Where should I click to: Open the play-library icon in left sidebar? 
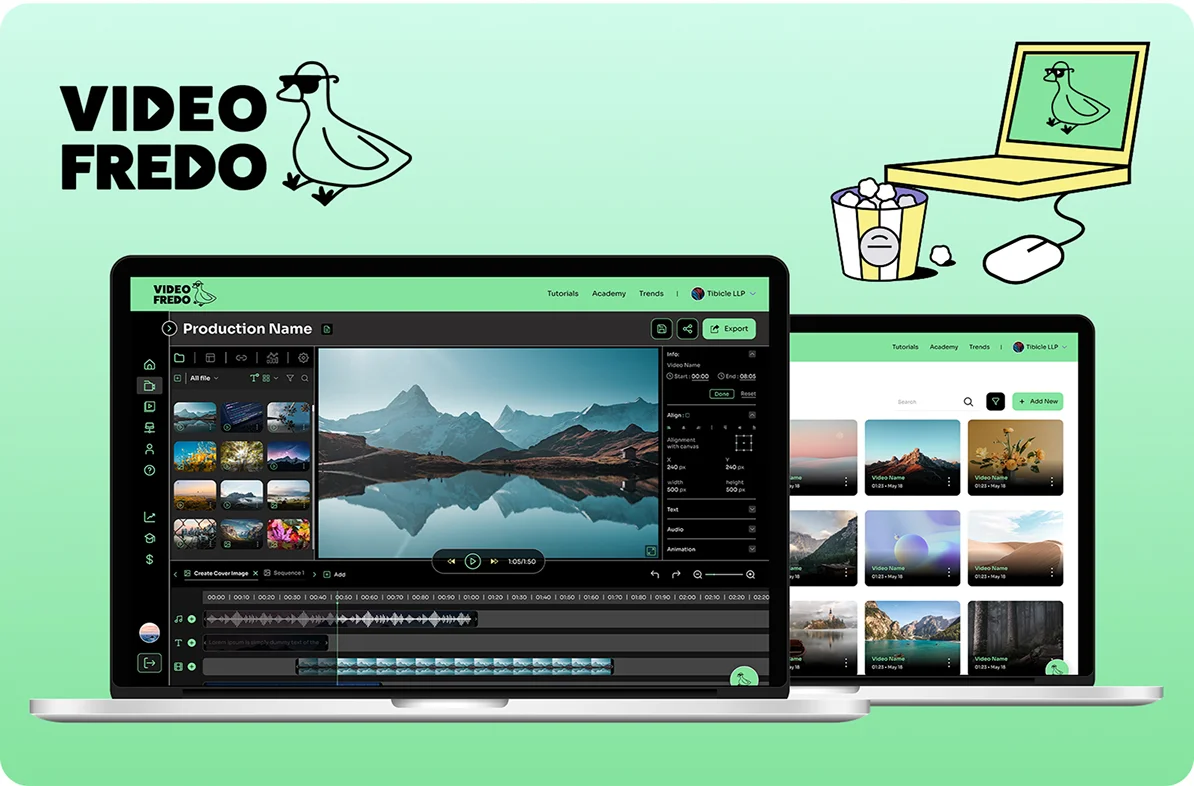(149, 407)
